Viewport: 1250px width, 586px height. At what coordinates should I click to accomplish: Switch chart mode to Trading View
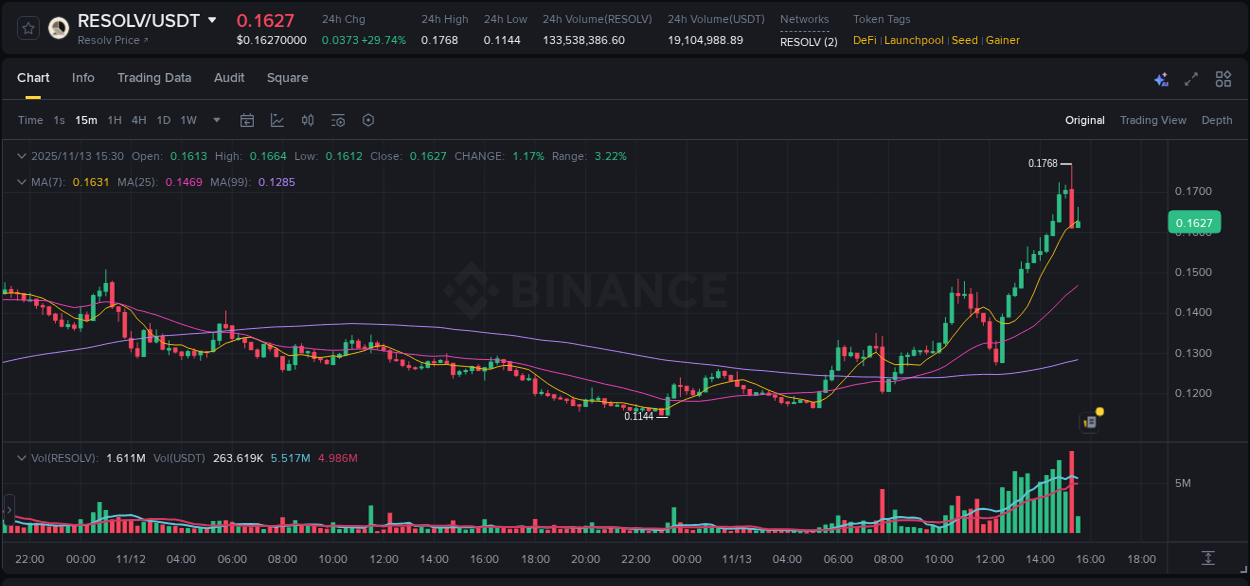pos(1153,120)
